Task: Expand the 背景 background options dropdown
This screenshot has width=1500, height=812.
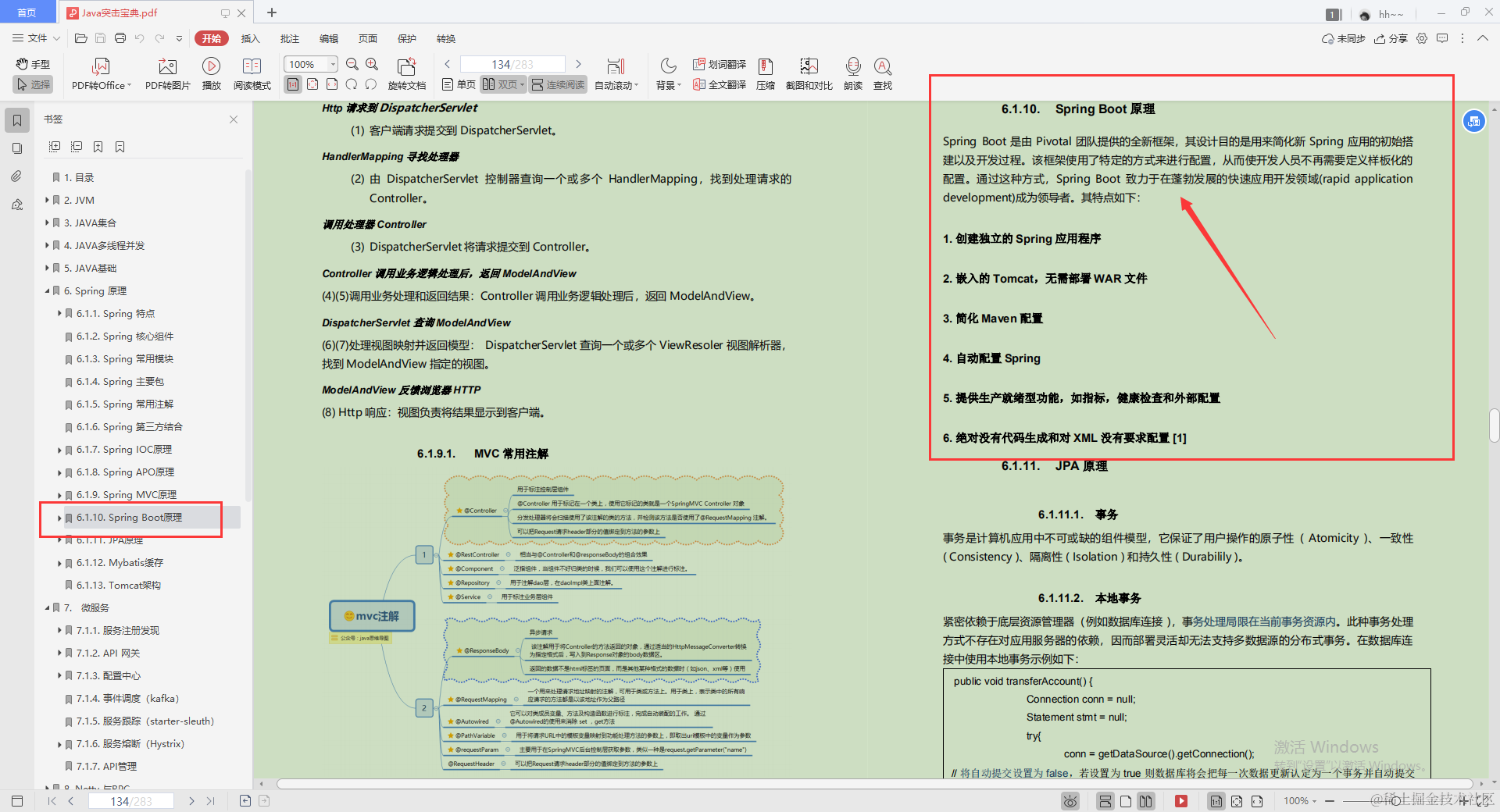Action: click(x=668, y=84)
